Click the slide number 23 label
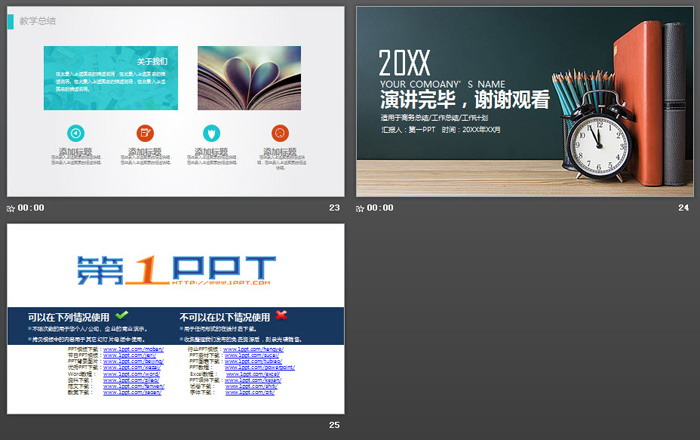 tap(334, 208)
